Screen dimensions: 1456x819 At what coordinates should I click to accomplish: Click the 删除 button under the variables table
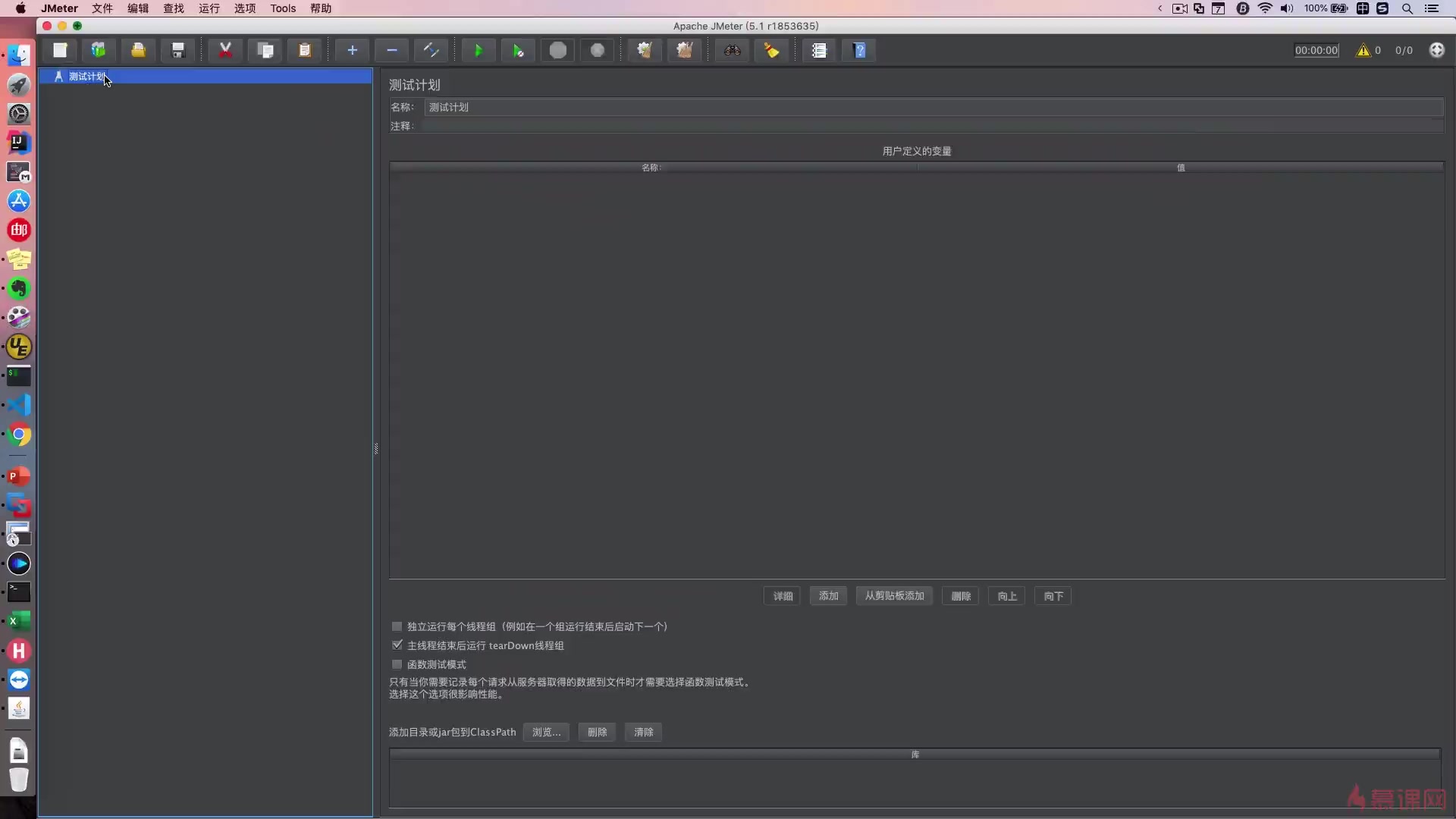click(x=961, y=596)
